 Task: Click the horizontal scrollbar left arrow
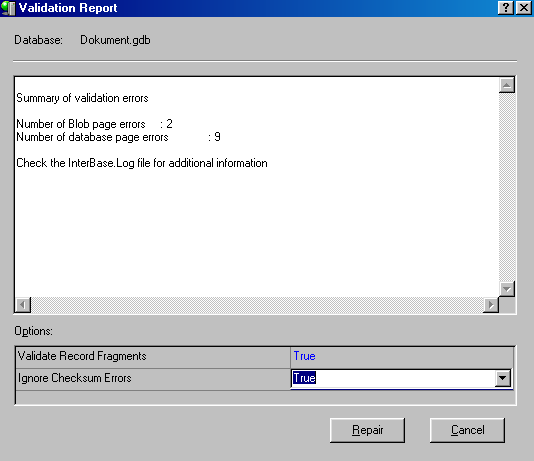point(23,305)
